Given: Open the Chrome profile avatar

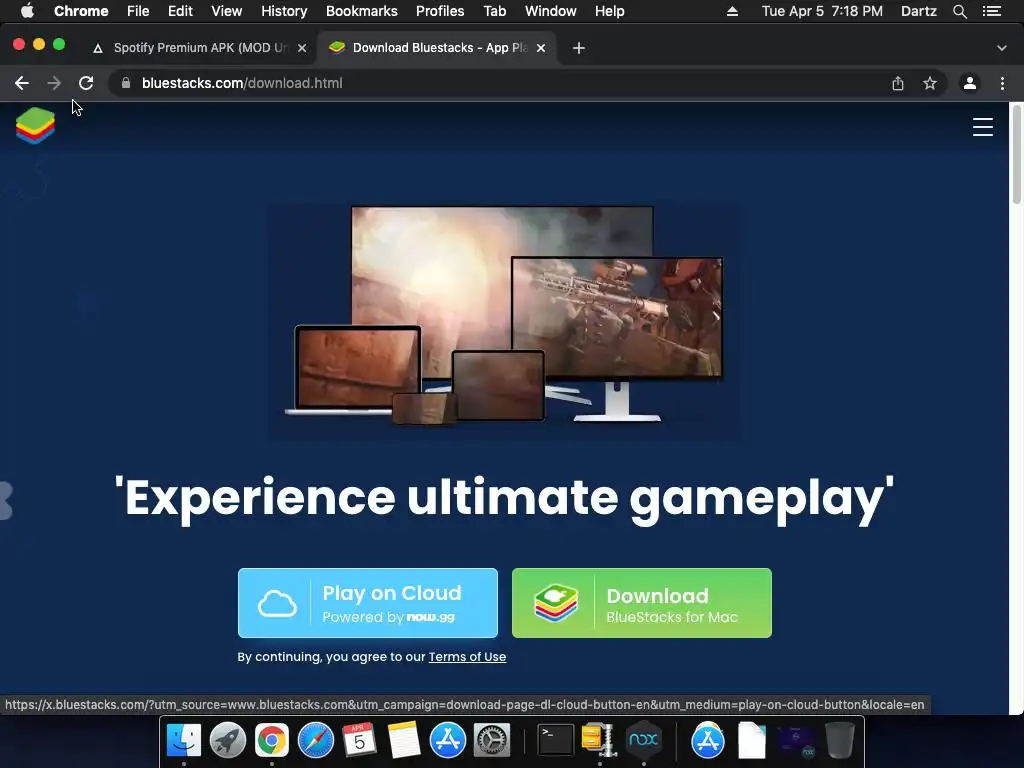Looking at the screenshot, I should pos(970,83).
